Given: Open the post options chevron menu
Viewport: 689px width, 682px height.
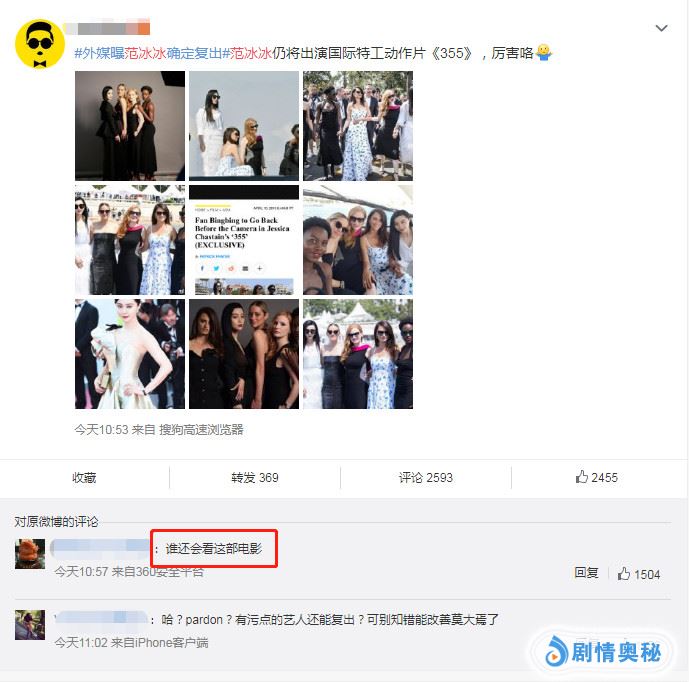Looking at the screenshot, I should pos(661,28).
